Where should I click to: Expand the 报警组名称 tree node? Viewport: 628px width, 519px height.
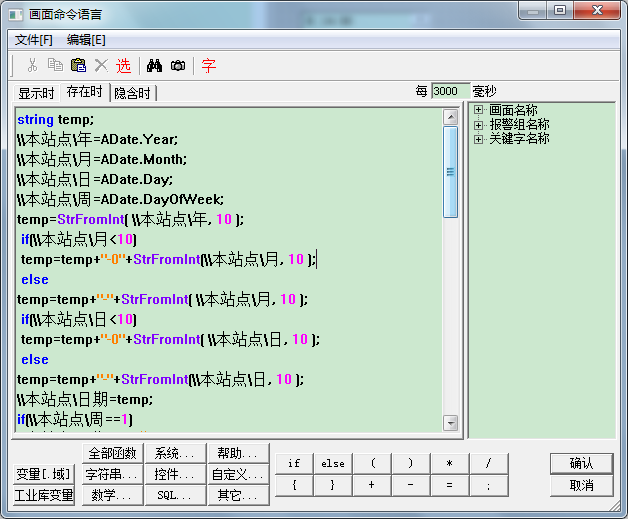(x=479, y=124)
